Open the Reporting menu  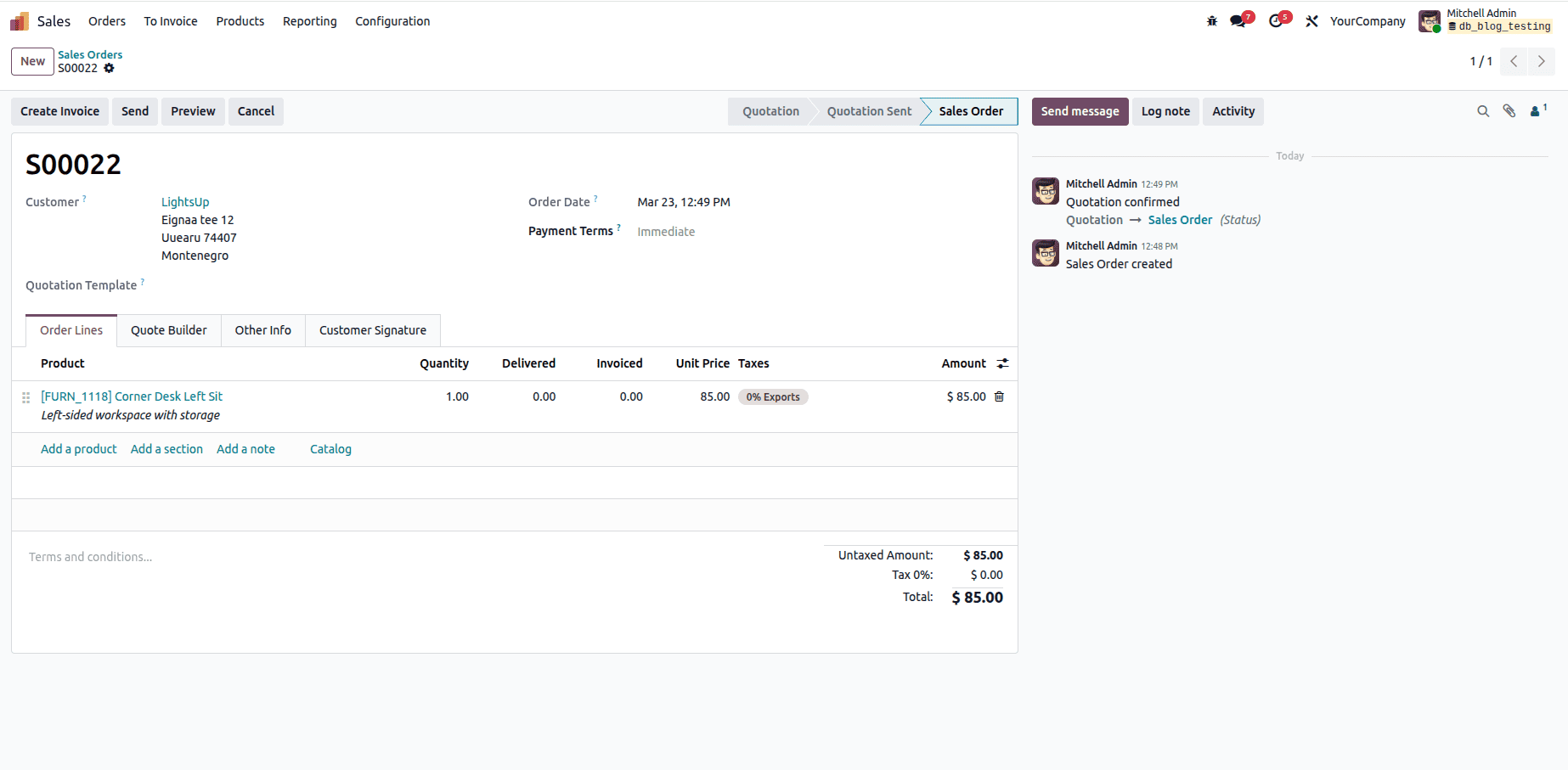pos(309,21)
